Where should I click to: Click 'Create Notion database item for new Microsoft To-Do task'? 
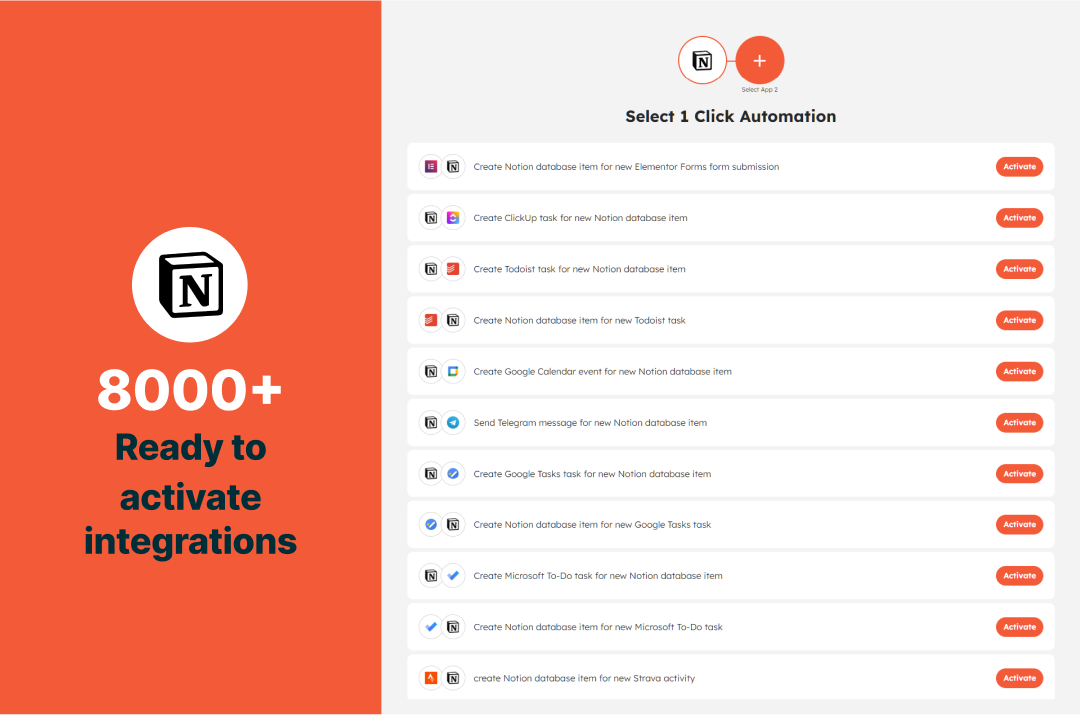pyautogui.click(x=598, y=627)
